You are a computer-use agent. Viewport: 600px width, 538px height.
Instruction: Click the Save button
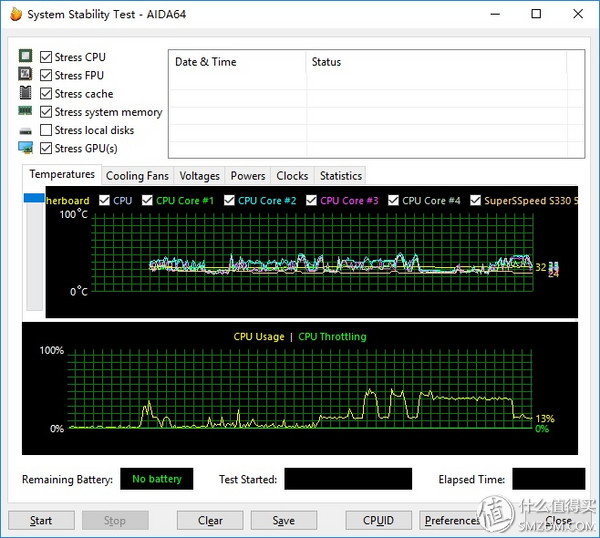283,520
